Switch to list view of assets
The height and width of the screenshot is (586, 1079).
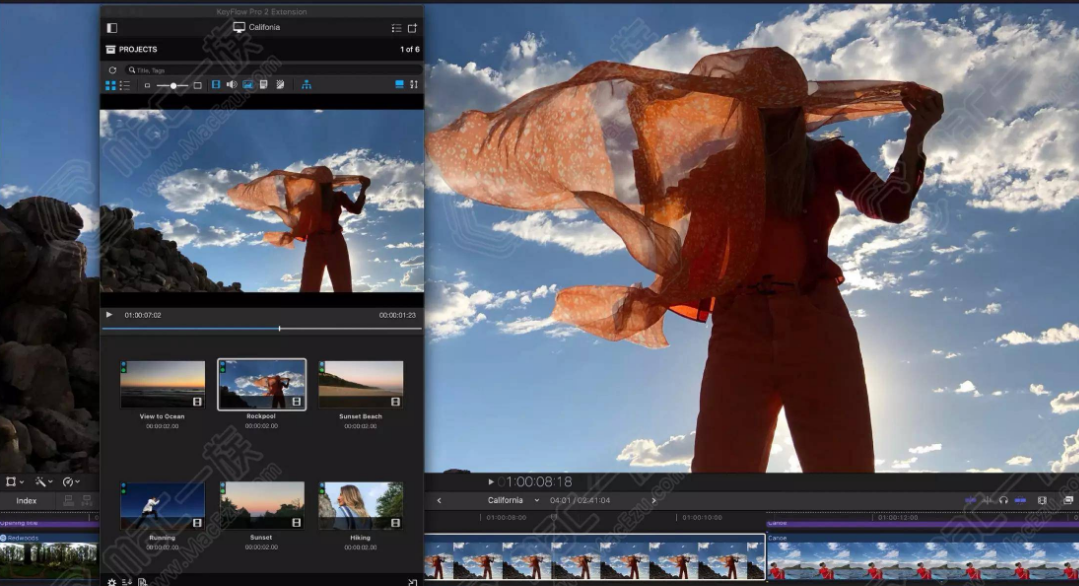click(x=125, y=85)
